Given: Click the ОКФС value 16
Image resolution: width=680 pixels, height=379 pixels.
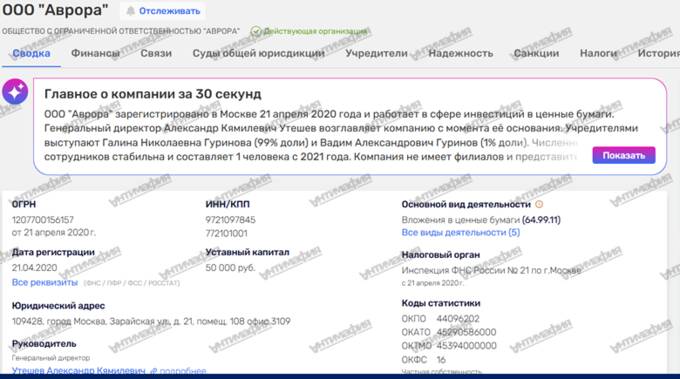Looking at the screenshot, I should pos(441,359).
